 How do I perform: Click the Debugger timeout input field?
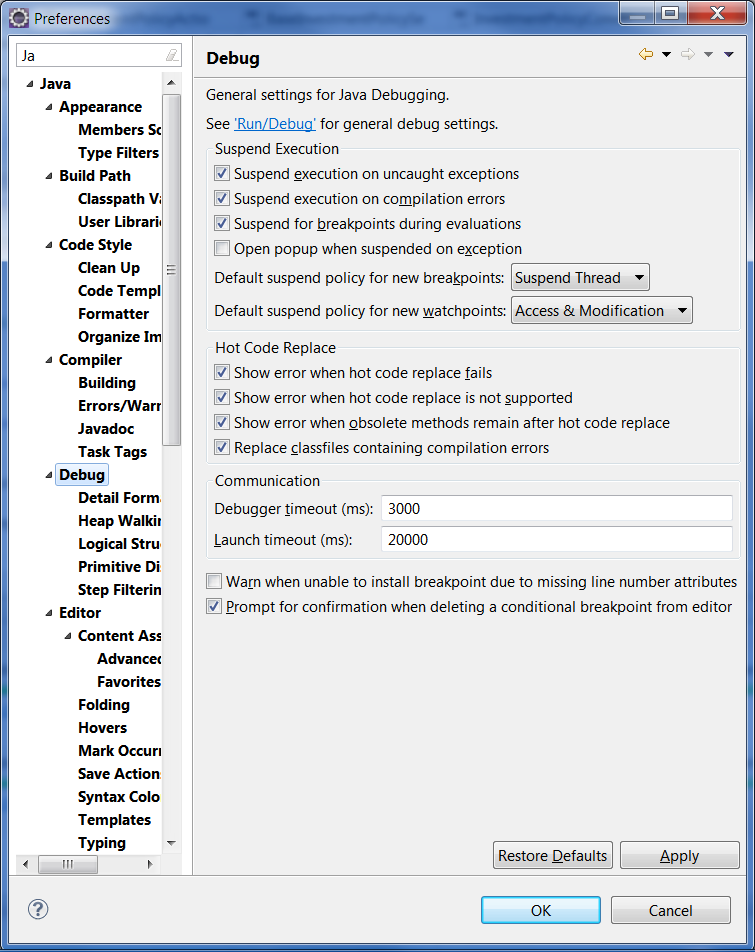click(x=557, y=508)
